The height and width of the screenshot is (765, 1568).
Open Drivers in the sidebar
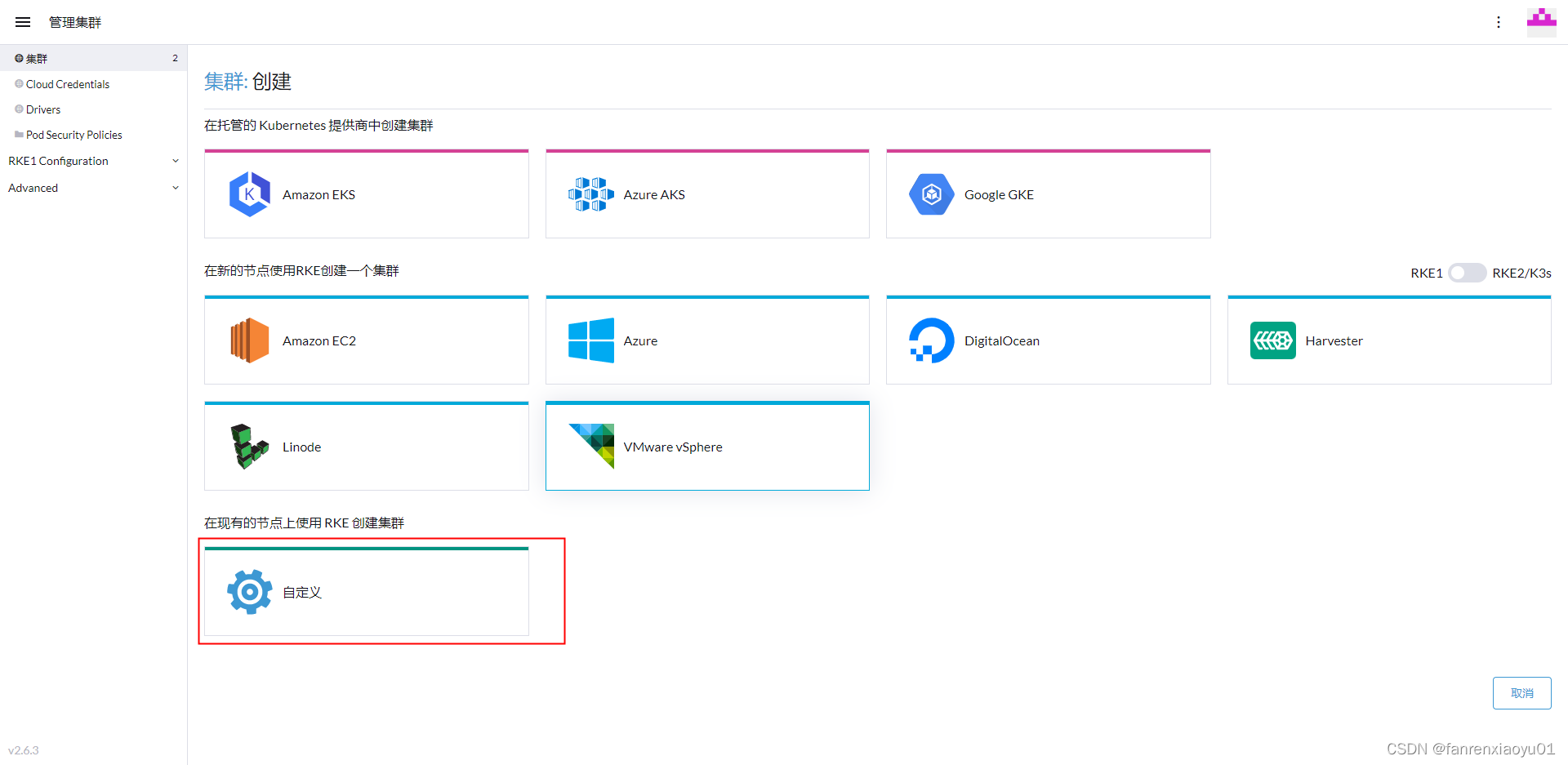[93, 109]
